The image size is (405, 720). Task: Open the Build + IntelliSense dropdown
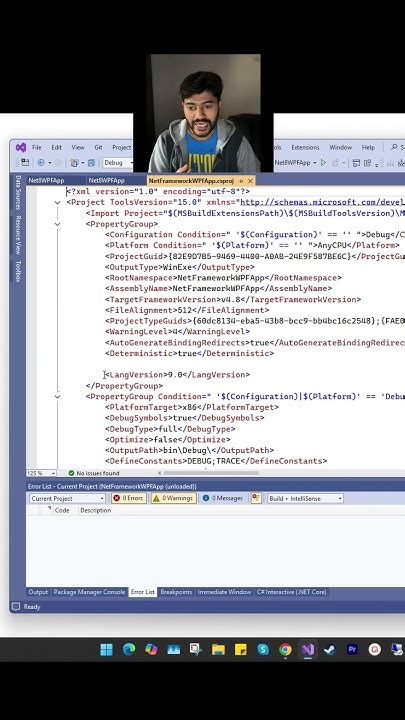click(305, 498)
